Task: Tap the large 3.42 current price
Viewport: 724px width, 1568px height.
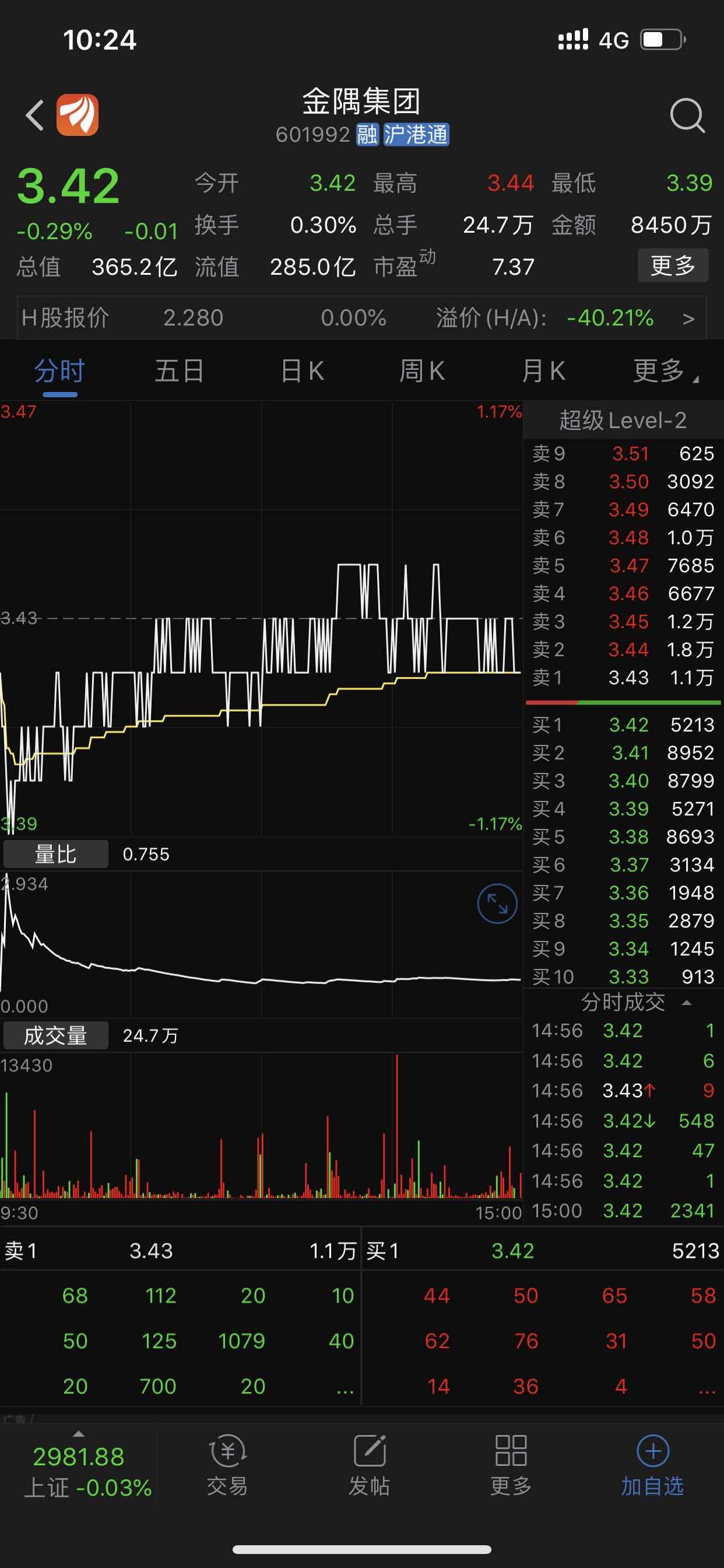Action: click(68, 185)
